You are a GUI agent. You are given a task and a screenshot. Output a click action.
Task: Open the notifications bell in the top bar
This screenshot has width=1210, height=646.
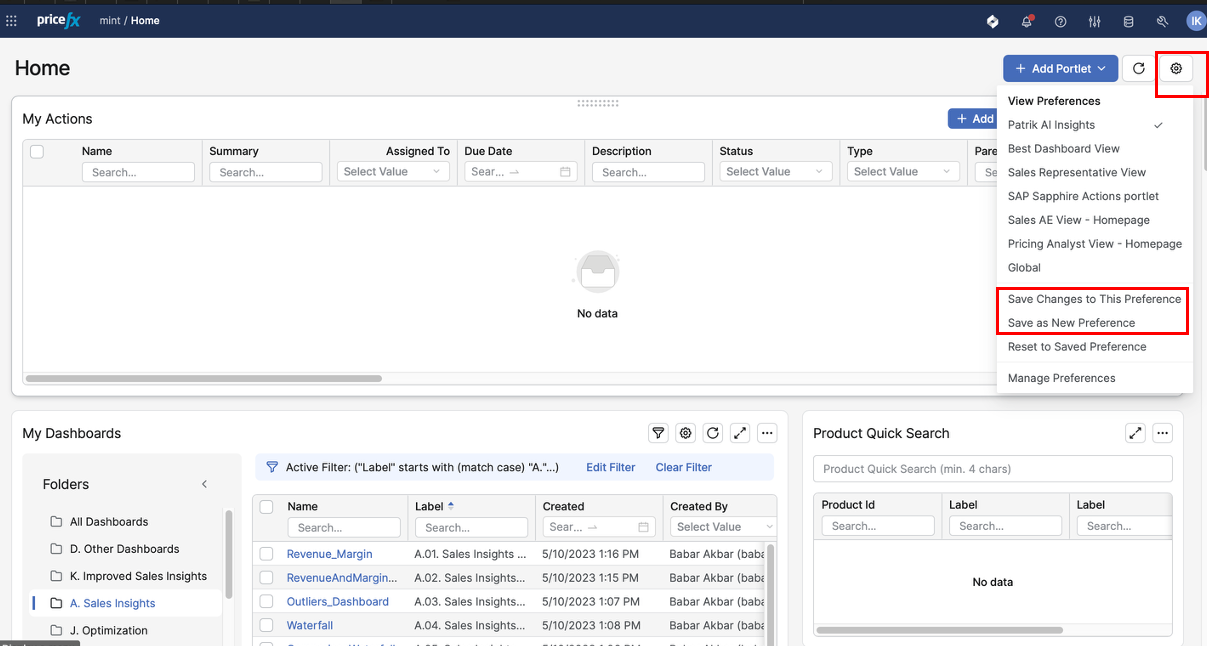tap(1027, 21)
